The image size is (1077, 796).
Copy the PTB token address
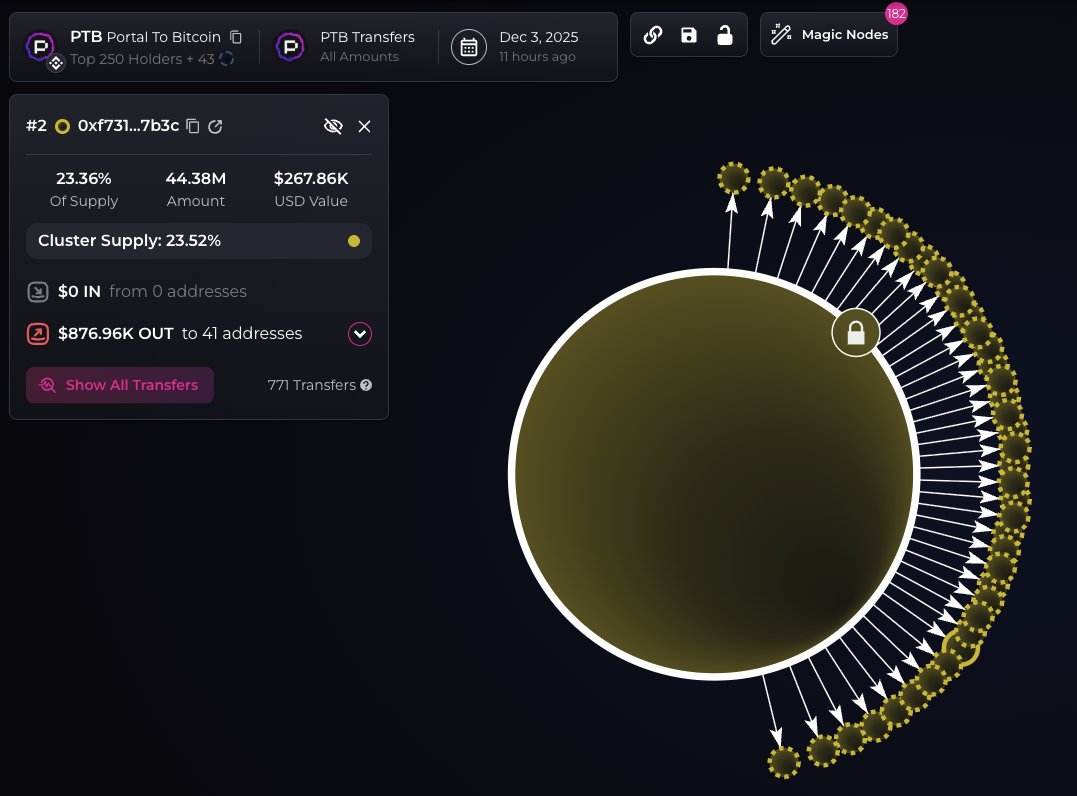tap(236, 37)
